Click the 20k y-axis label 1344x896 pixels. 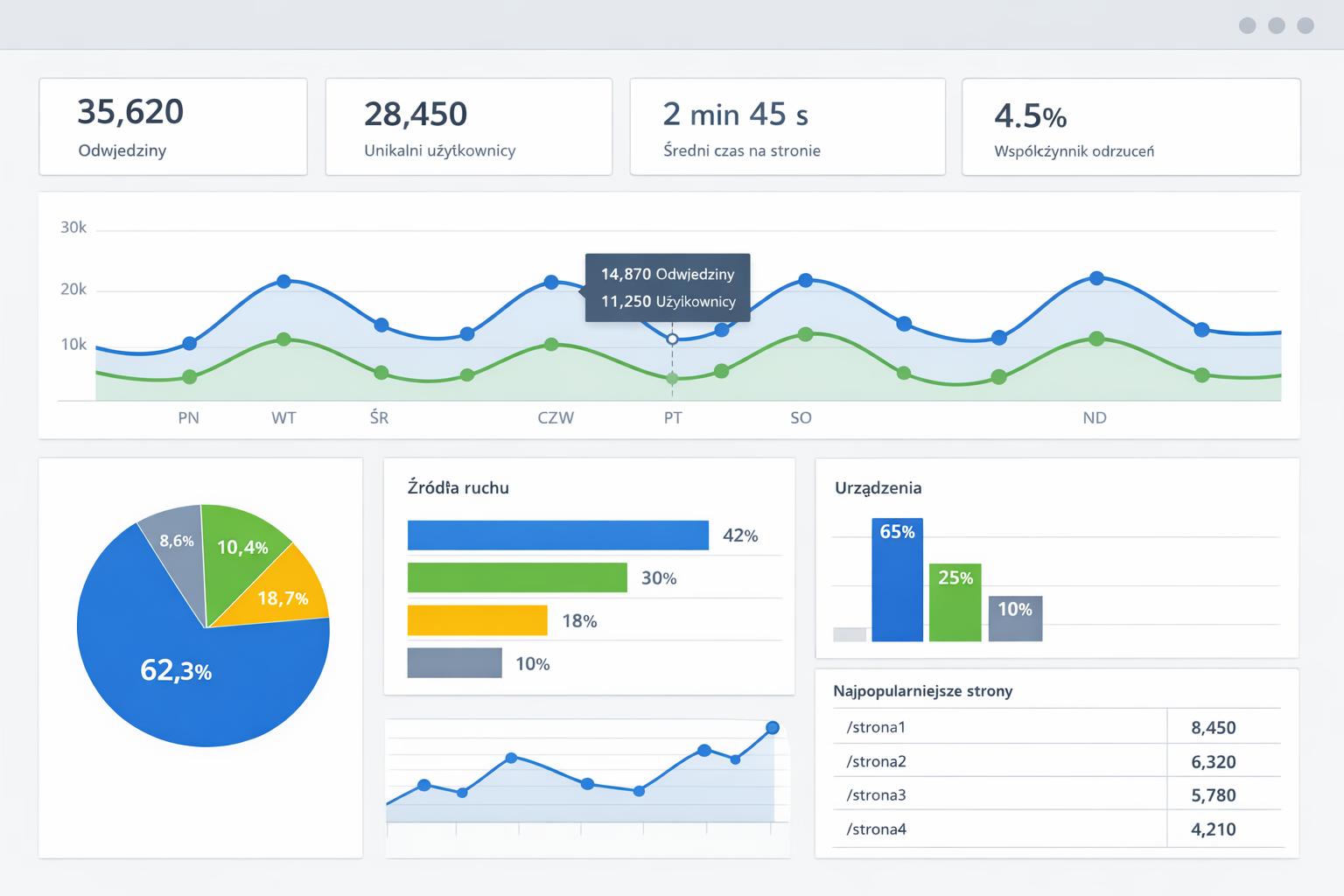tap(73, 289)
